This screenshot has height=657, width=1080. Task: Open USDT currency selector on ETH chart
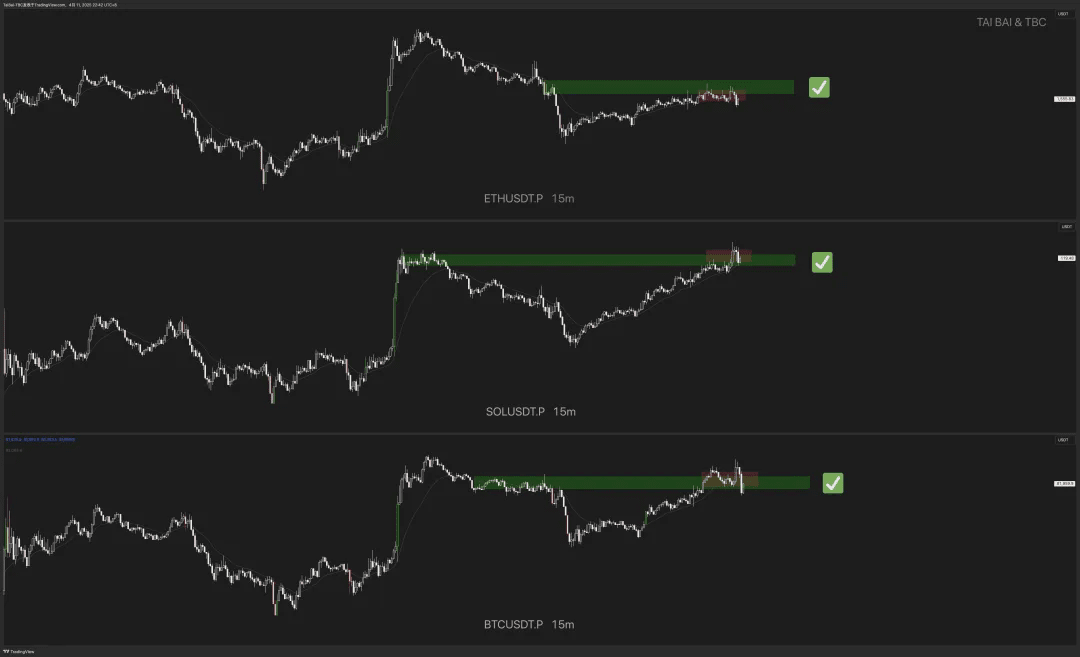[x=1064, y=16]
